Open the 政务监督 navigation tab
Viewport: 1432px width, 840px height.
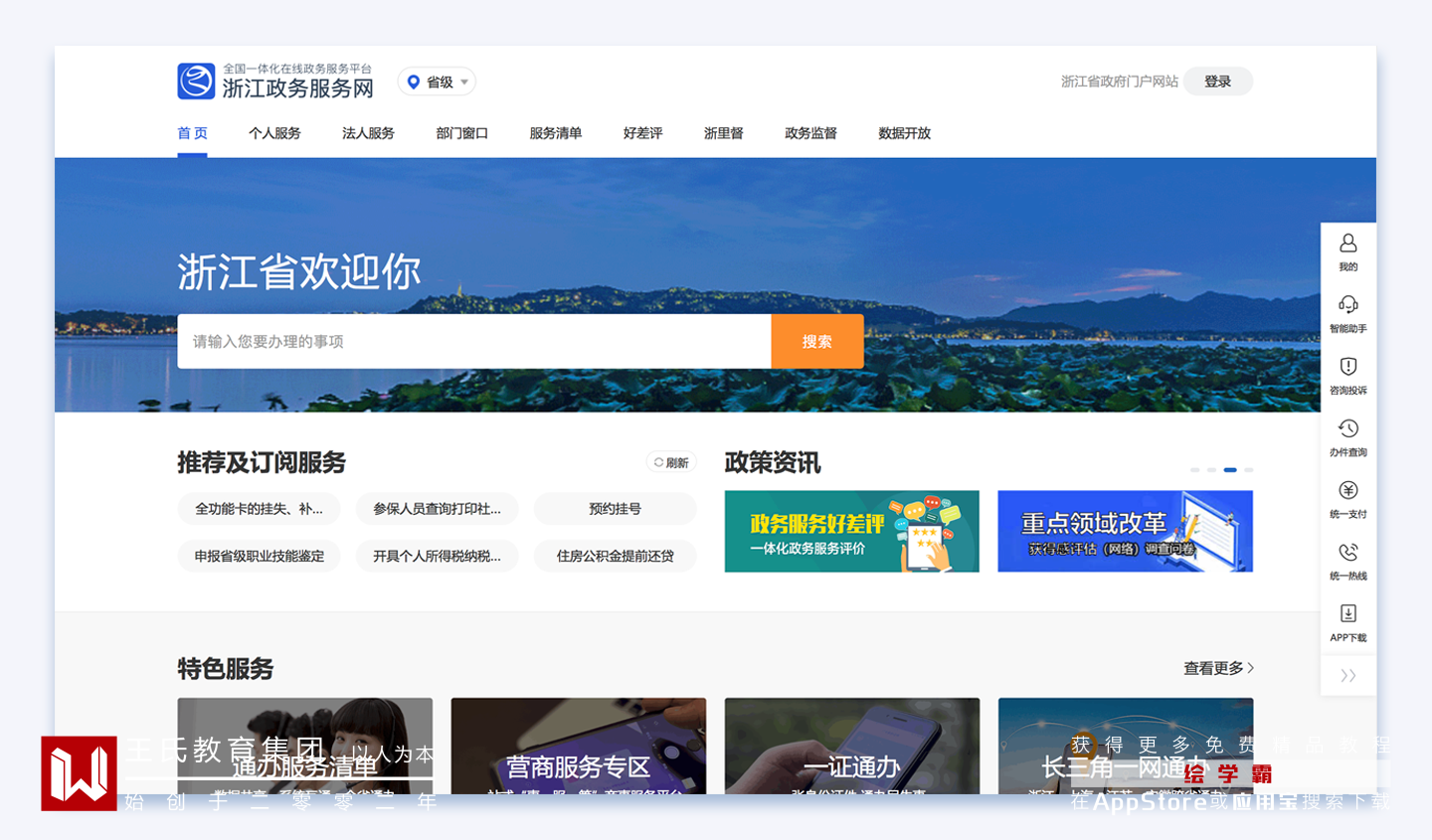coord(810,133)
